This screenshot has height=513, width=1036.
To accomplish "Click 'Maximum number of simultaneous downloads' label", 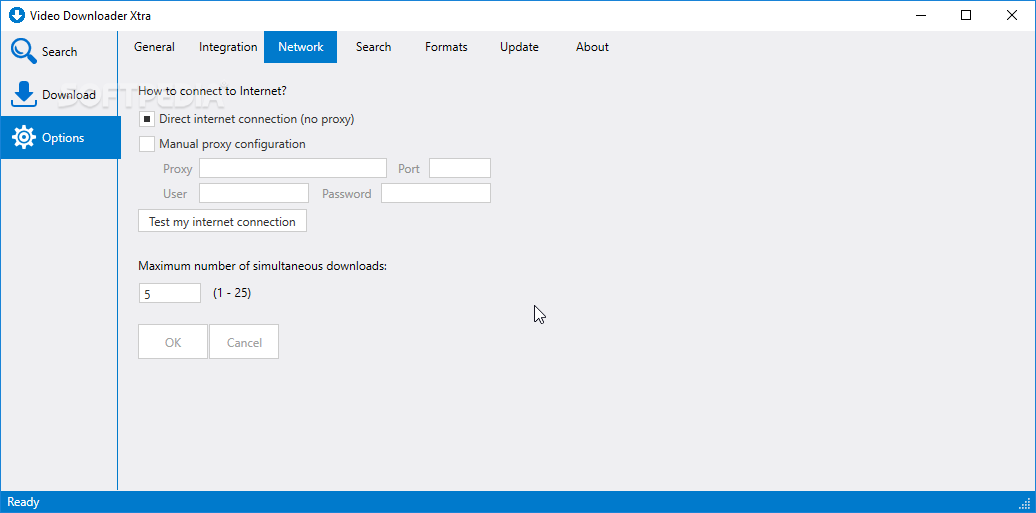I will (x=262, y=266).
